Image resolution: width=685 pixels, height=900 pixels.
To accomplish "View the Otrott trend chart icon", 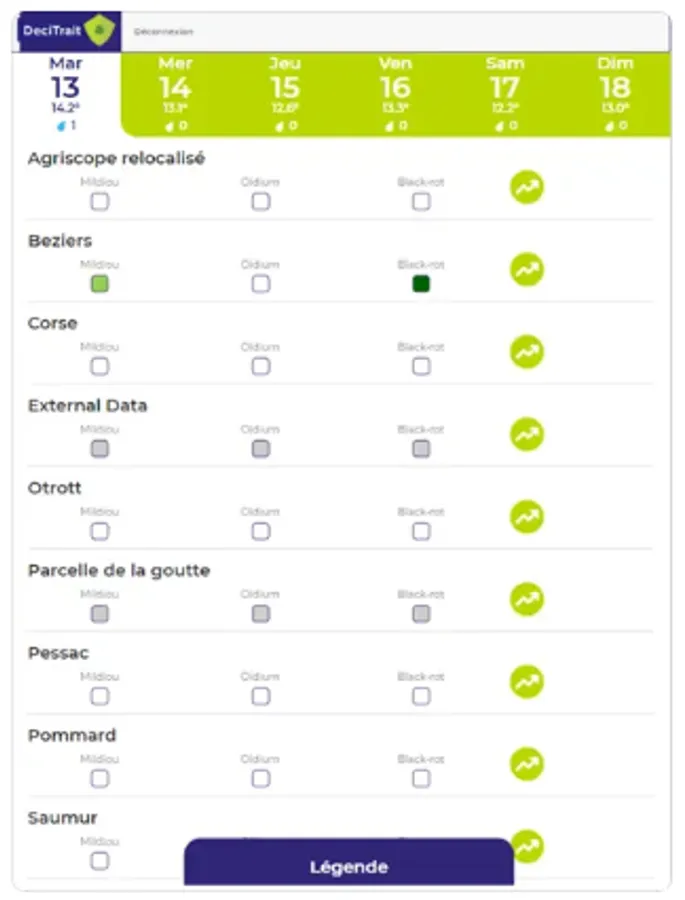I will 527,516.
